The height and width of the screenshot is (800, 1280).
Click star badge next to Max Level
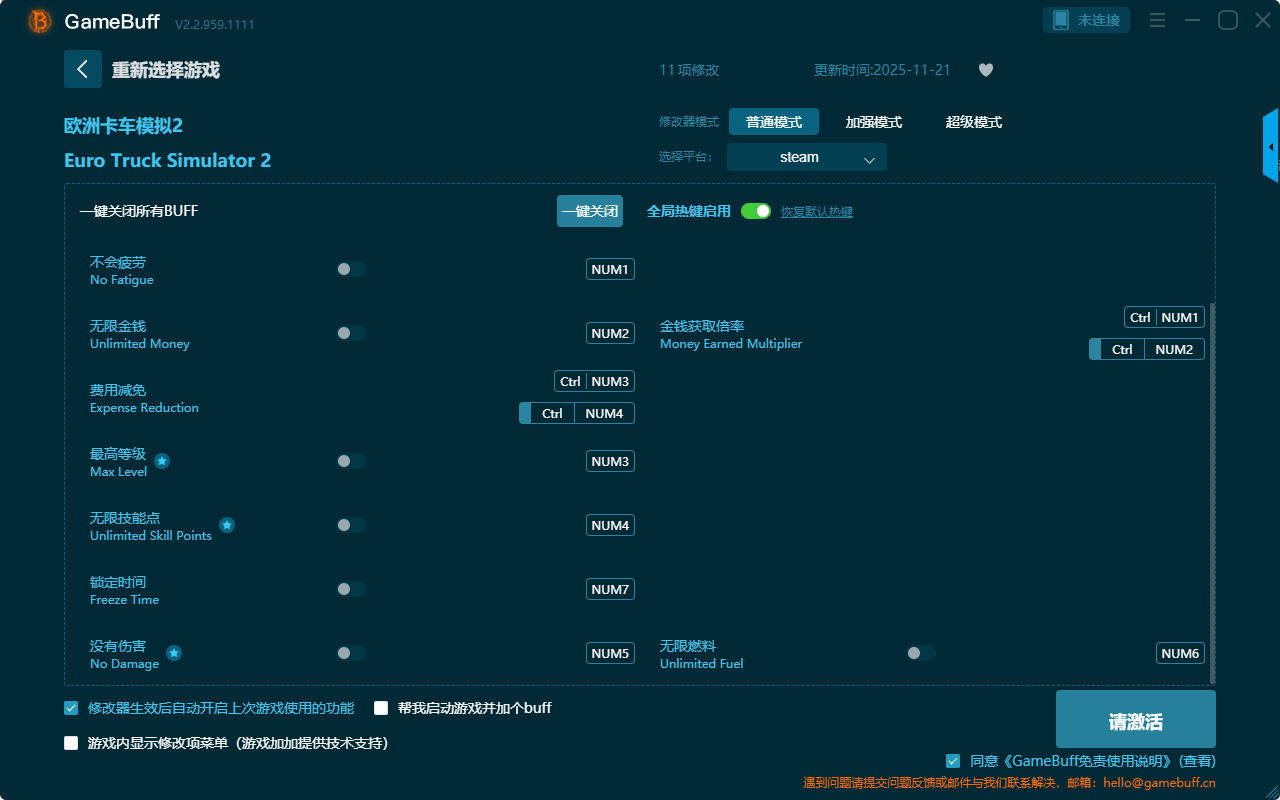click(162, 461)
